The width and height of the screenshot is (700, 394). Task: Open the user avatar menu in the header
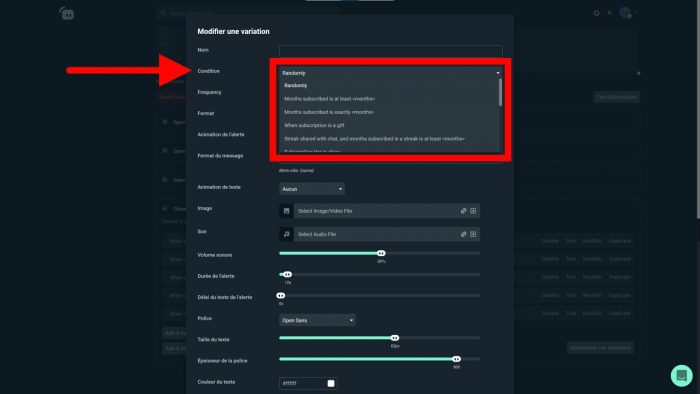coord(625,13)
